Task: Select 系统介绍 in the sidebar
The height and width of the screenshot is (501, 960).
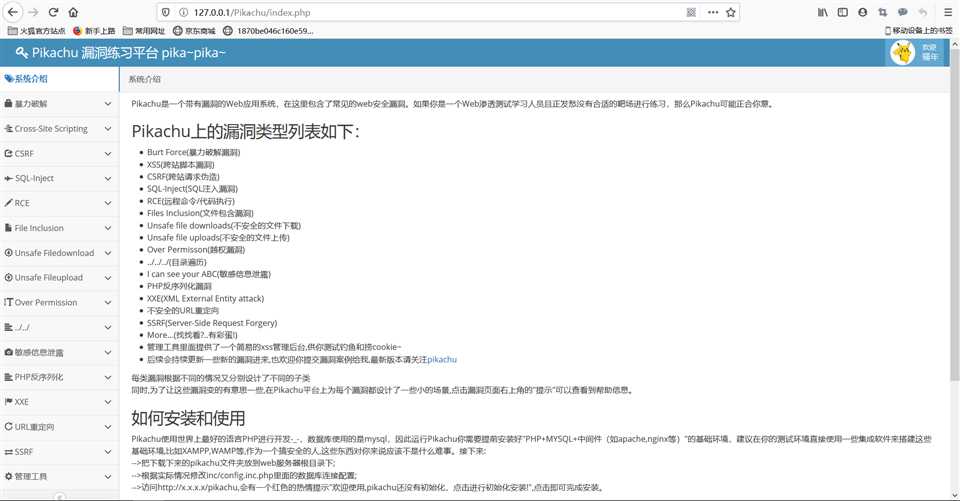Action: click(59, 79)
